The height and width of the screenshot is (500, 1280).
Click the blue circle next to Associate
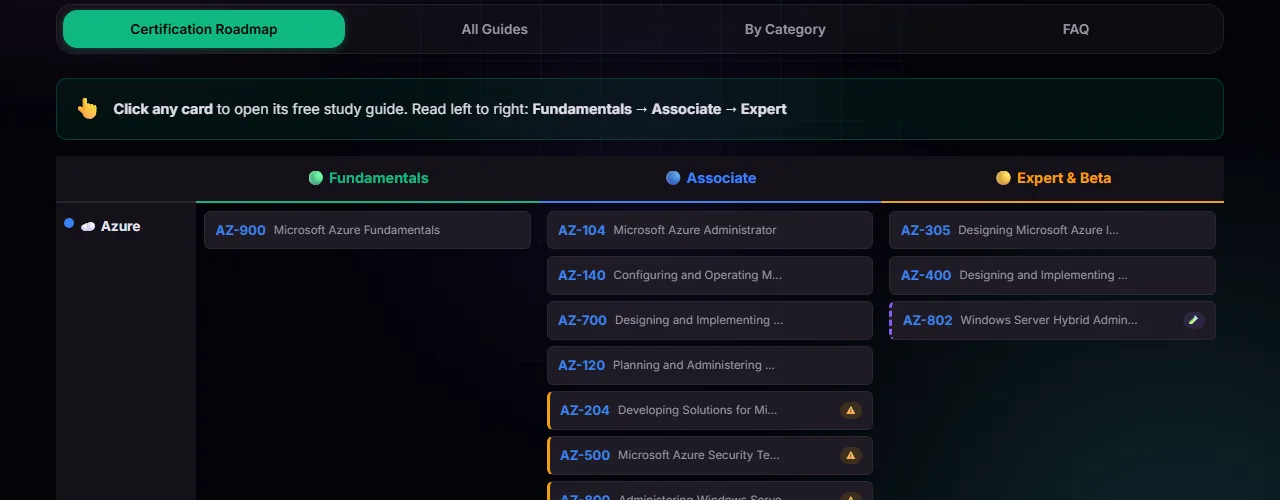(x=673, y=178)
